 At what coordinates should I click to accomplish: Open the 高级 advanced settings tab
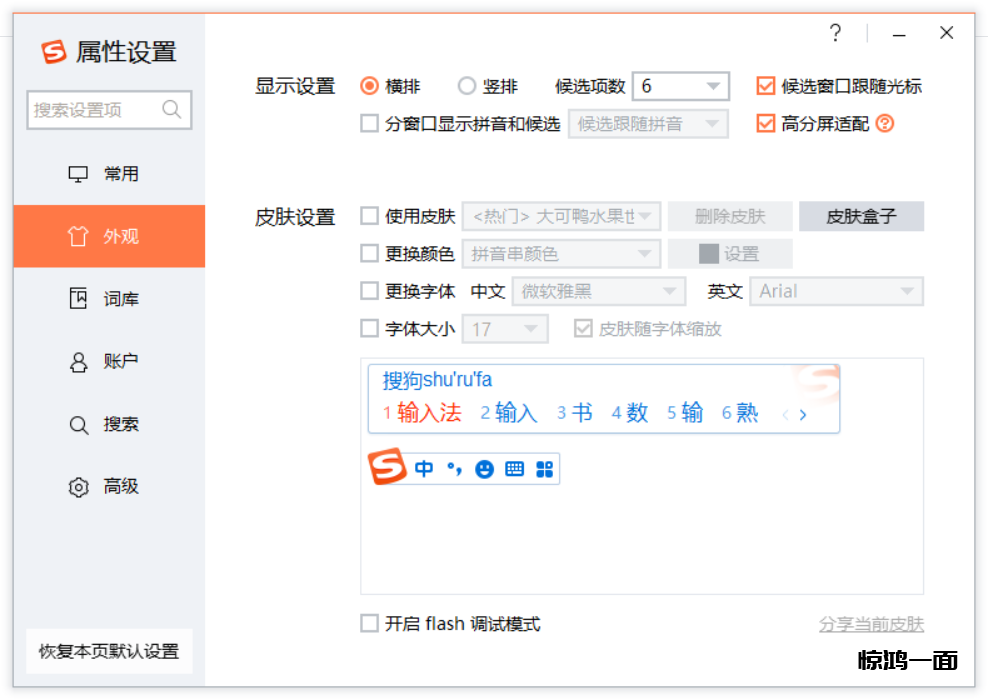[109, 487]
